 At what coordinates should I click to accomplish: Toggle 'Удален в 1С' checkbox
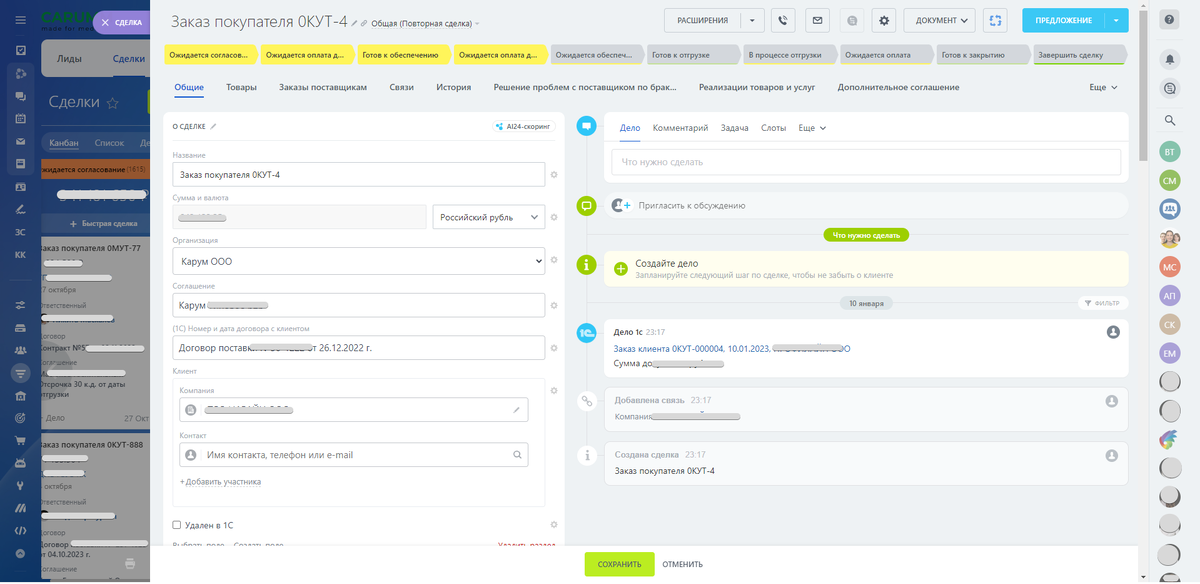(177, 524)
